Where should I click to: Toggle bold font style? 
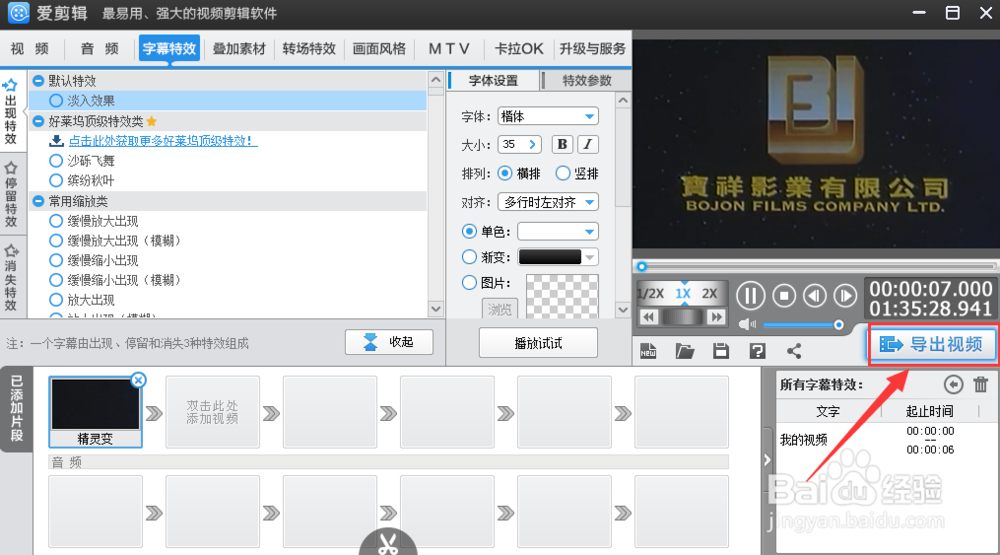pyautogui.click(x=562, y=144)
